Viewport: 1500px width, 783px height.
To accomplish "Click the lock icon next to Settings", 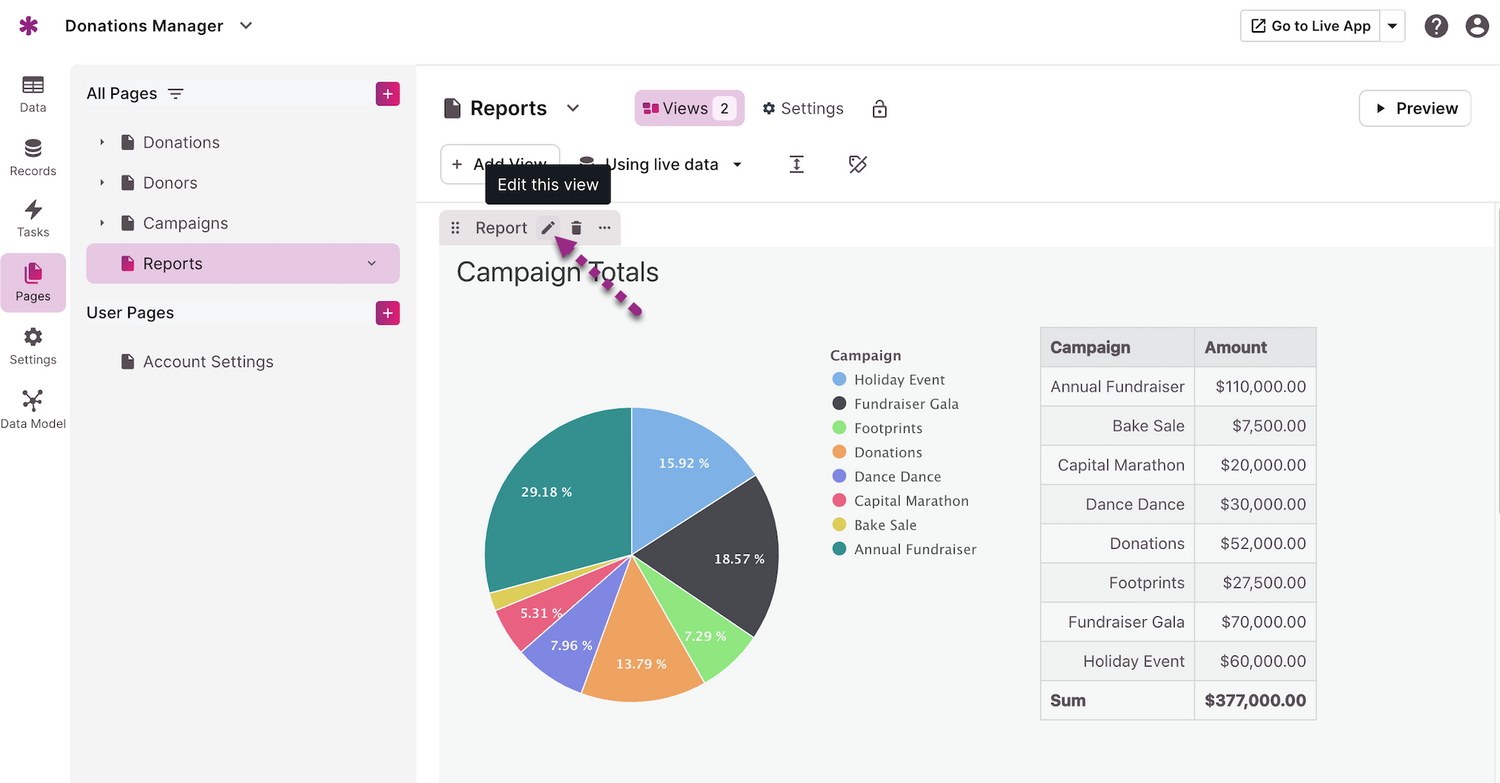I will 879,109.
